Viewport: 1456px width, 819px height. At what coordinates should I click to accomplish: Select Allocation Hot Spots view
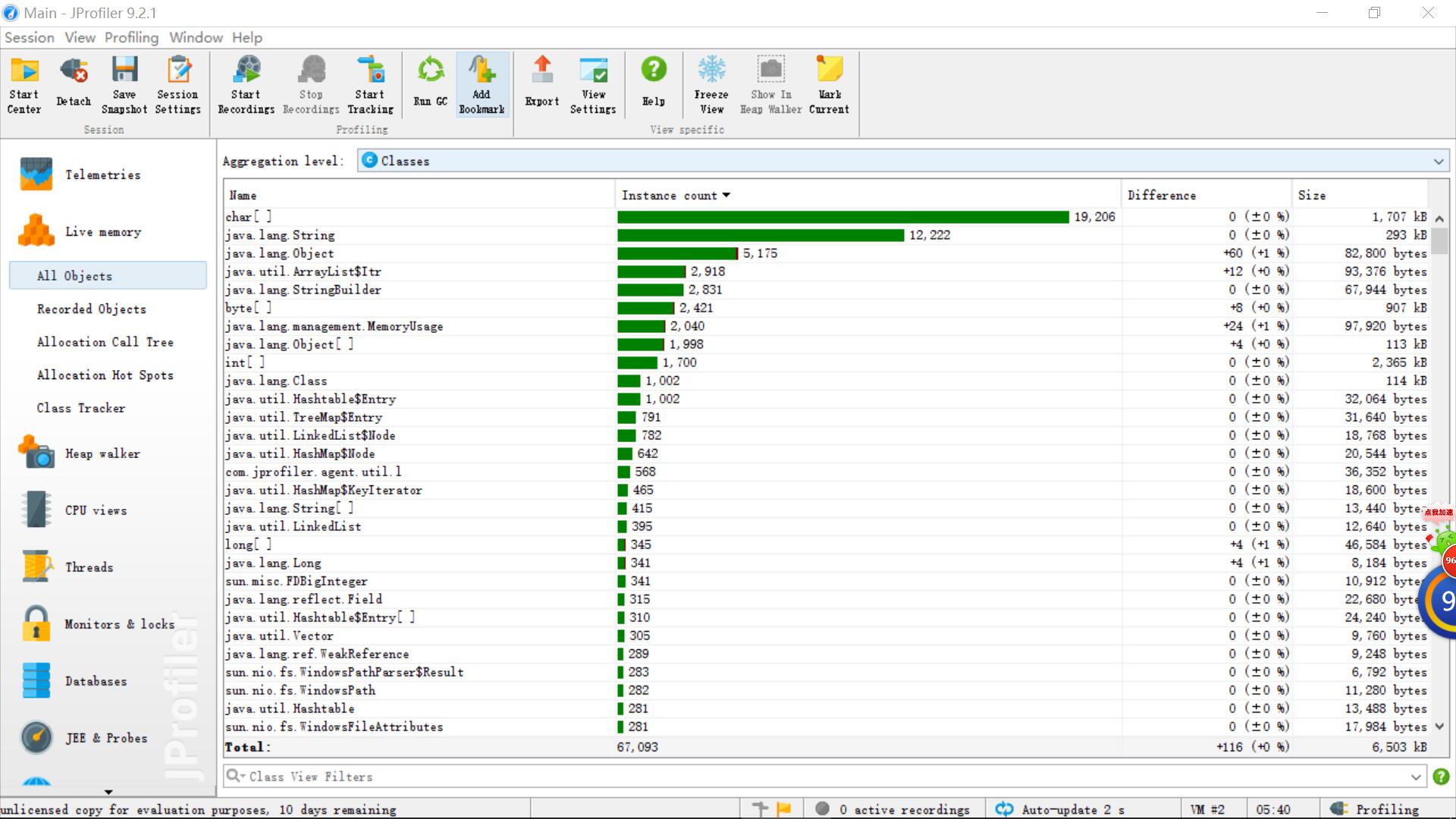tap(105, 375)
